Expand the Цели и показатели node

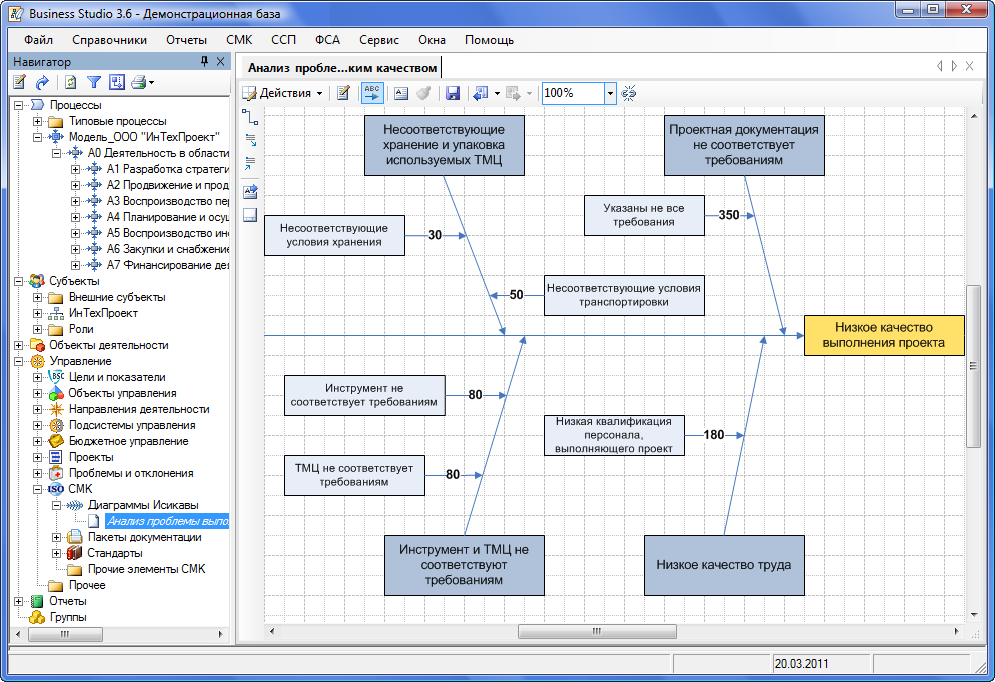37,377
